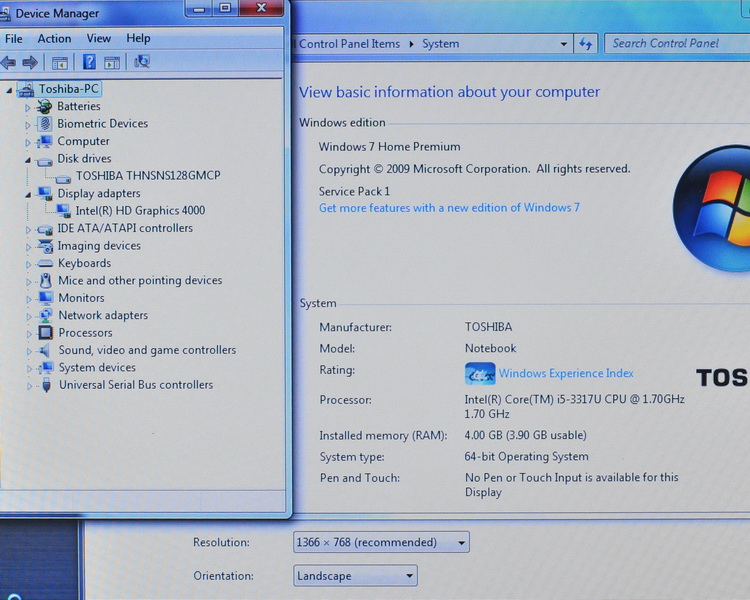This screenshot has width=750, height=600.
Task: Click the Action pane toolbar icon beside Help
Action: coord(112,63)
